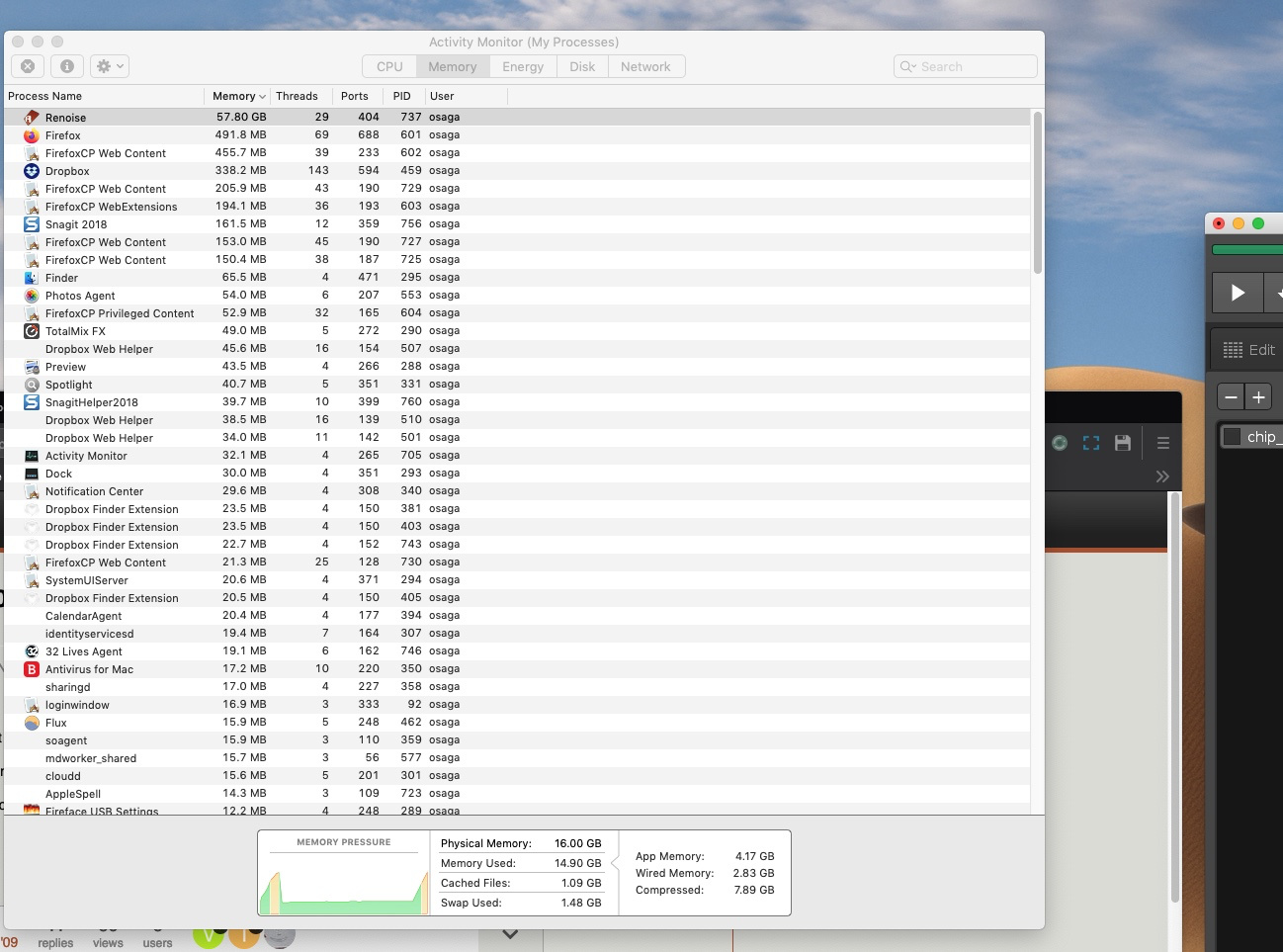Click the play button in the dark window
This screenshot has width=1283, height=952.
1238,293
